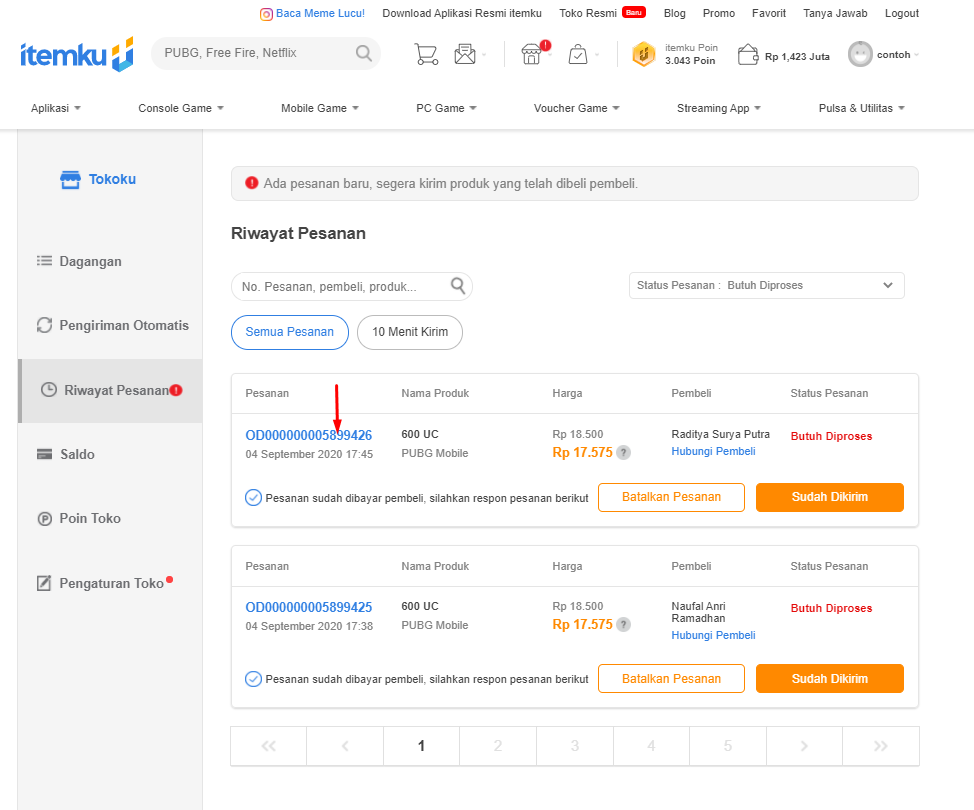Open Saldo in the sidebar

77,454
